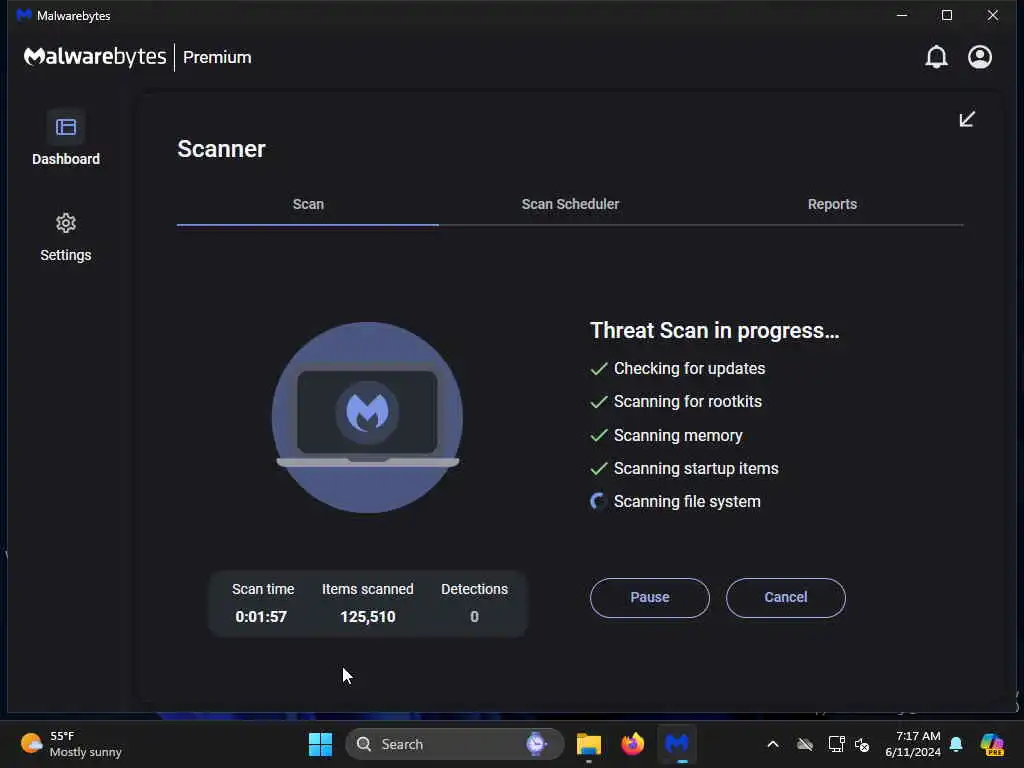The image size is (1024, 768).
Task: Minimize the Malwarebytes window
Action: click(x=902, y=15)
